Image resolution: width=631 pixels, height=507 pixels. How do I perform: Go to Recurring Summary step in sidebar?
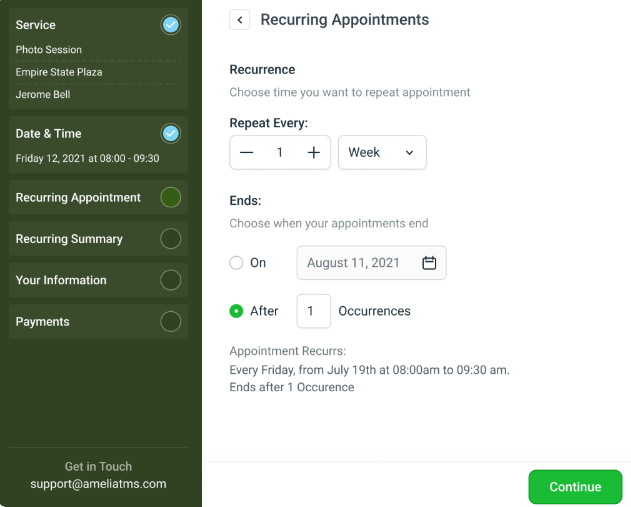70,239
